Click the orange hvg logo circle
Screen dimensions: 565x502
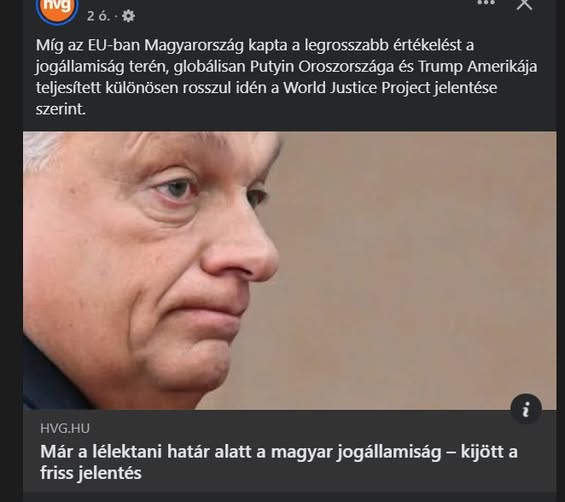57,9
